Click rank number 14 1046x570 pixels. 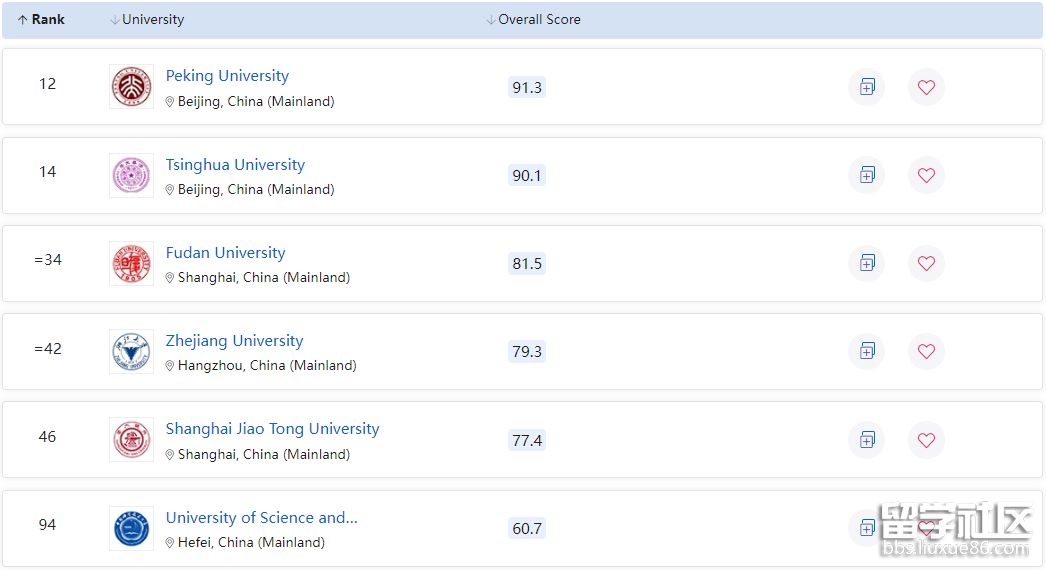[47, 172]
